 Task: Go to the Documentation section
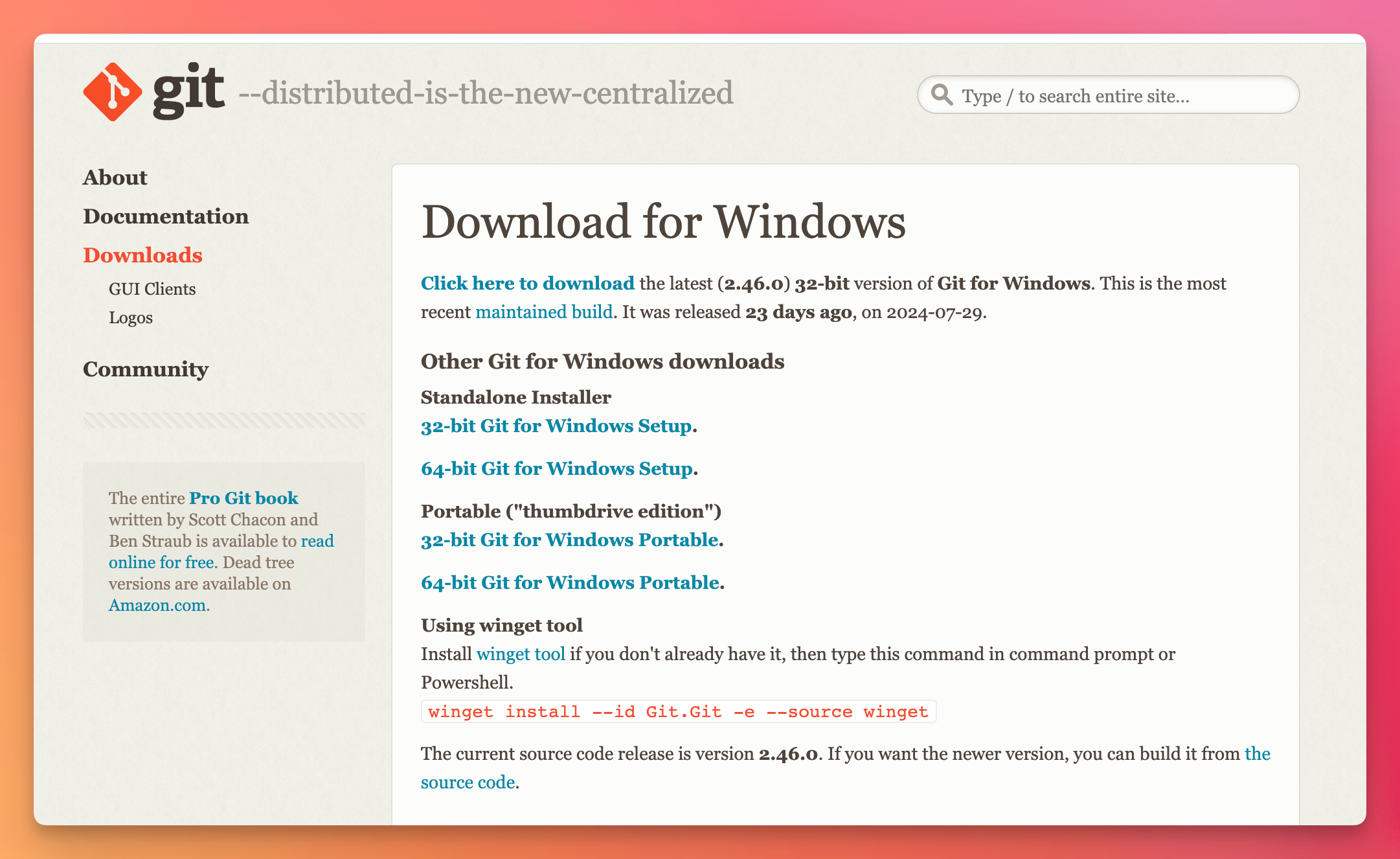166,216
